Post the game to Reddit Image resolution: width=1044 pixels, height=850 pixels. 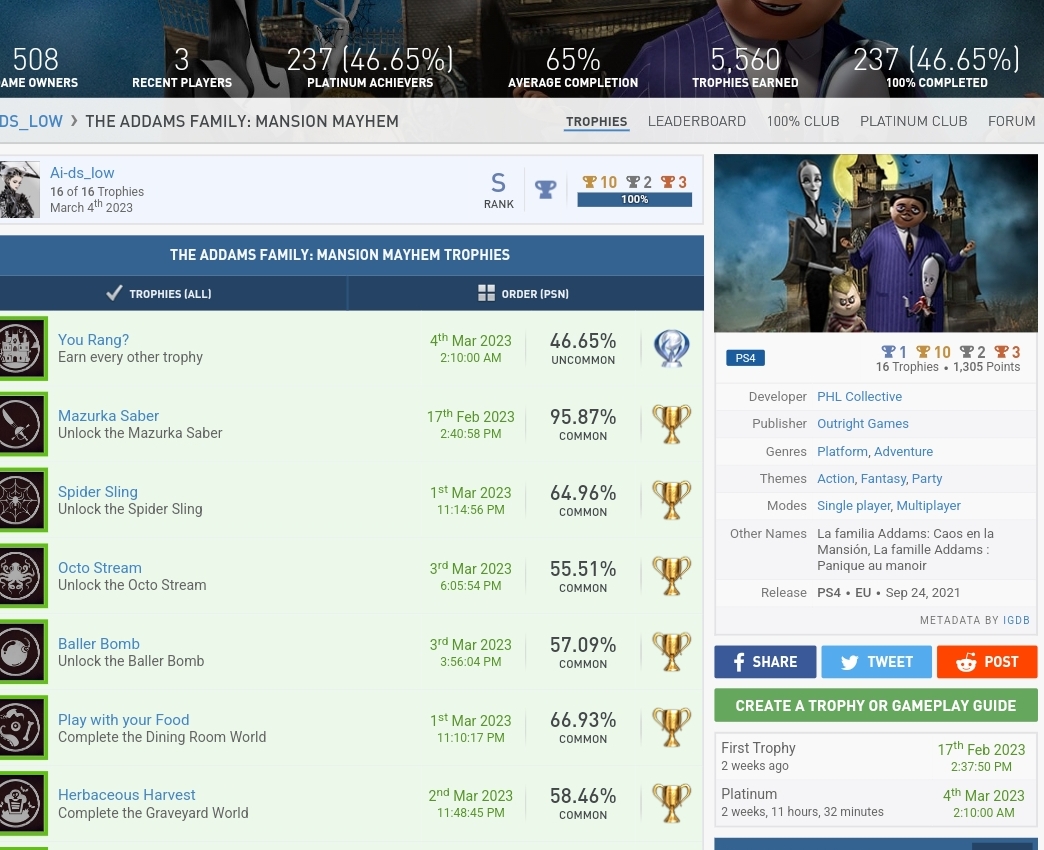[x=987, y=662]
